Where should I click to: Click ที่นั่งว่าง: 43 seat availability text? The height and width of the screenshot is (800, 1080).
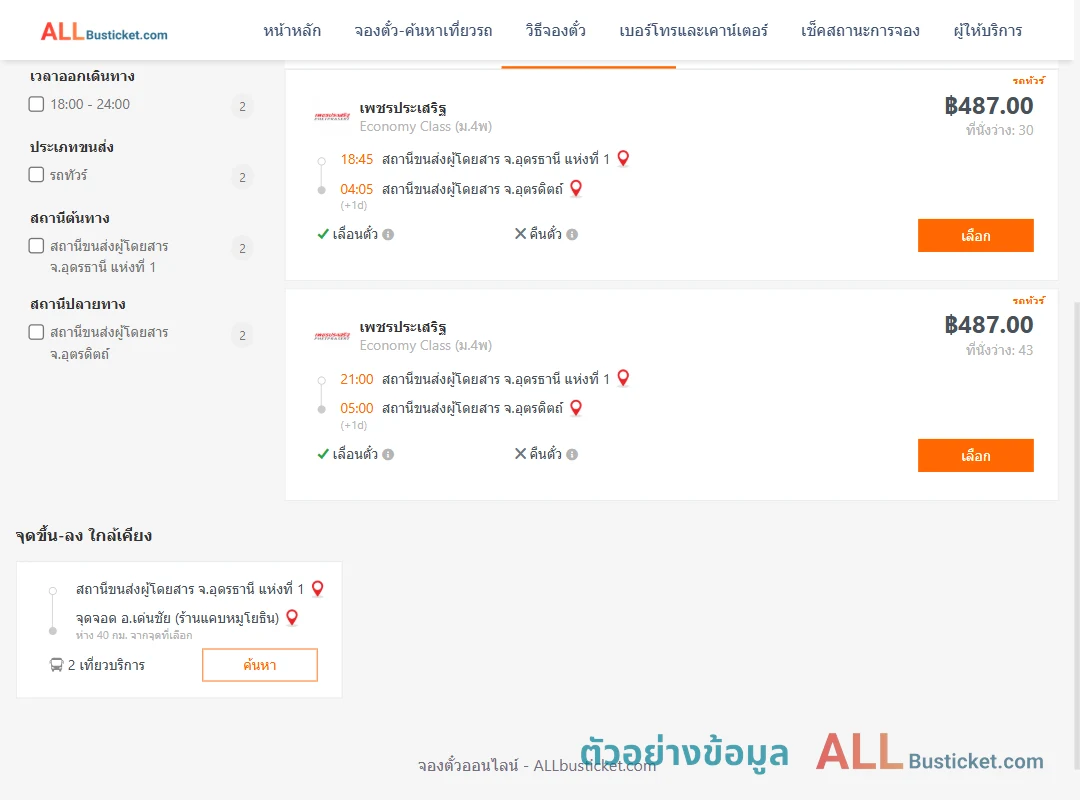[999, 350]
